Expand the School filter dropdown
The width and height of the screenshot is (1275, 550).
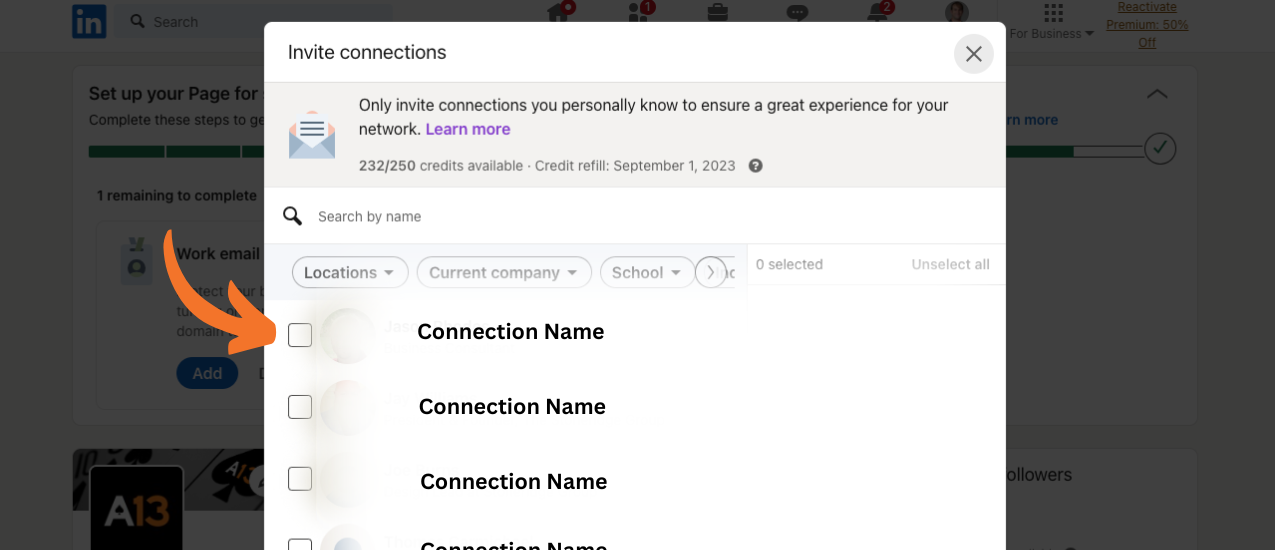click(647, 272)
